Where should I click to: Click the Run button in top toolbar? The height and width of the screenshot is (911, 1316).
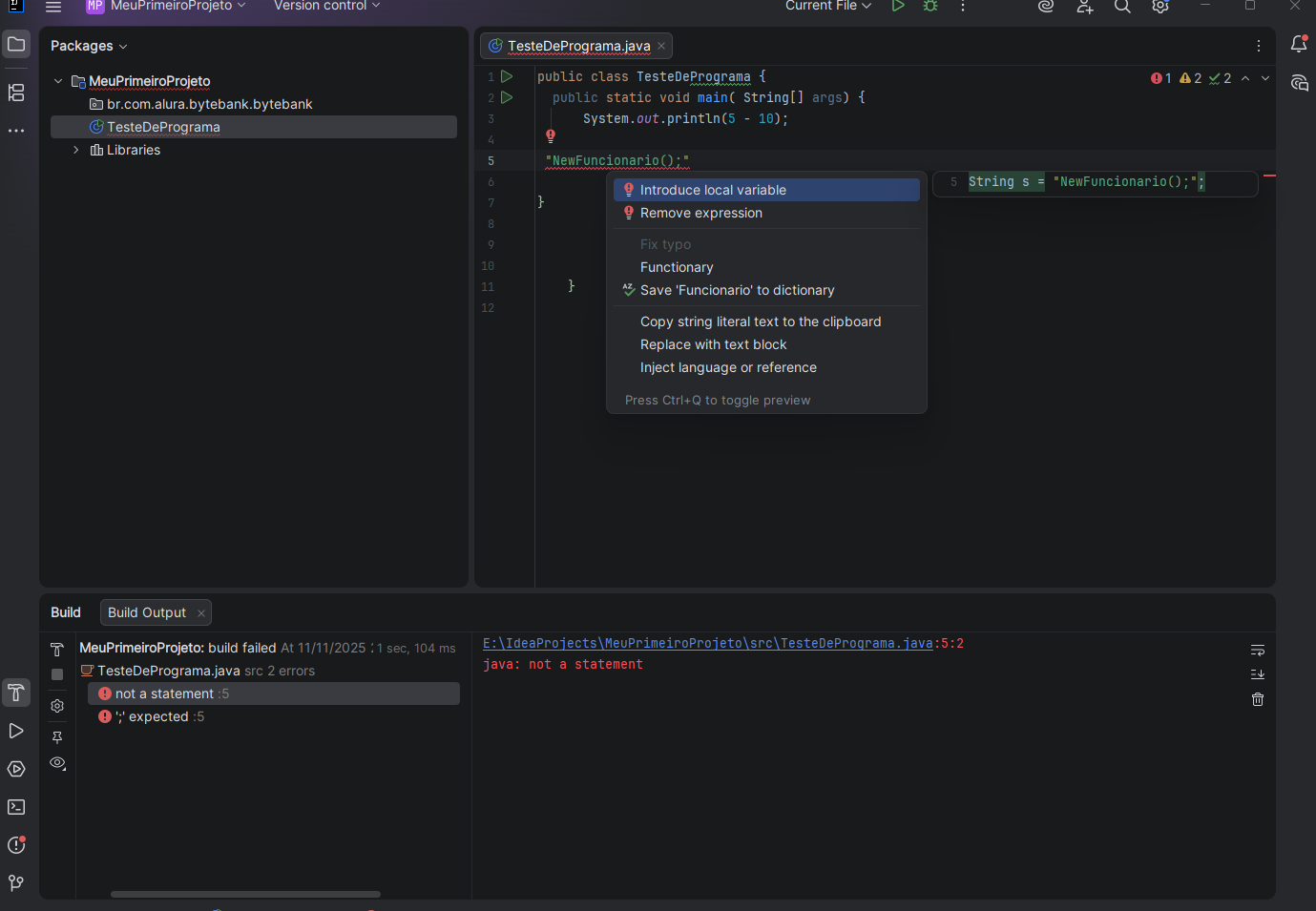click(x=897, y=6)
